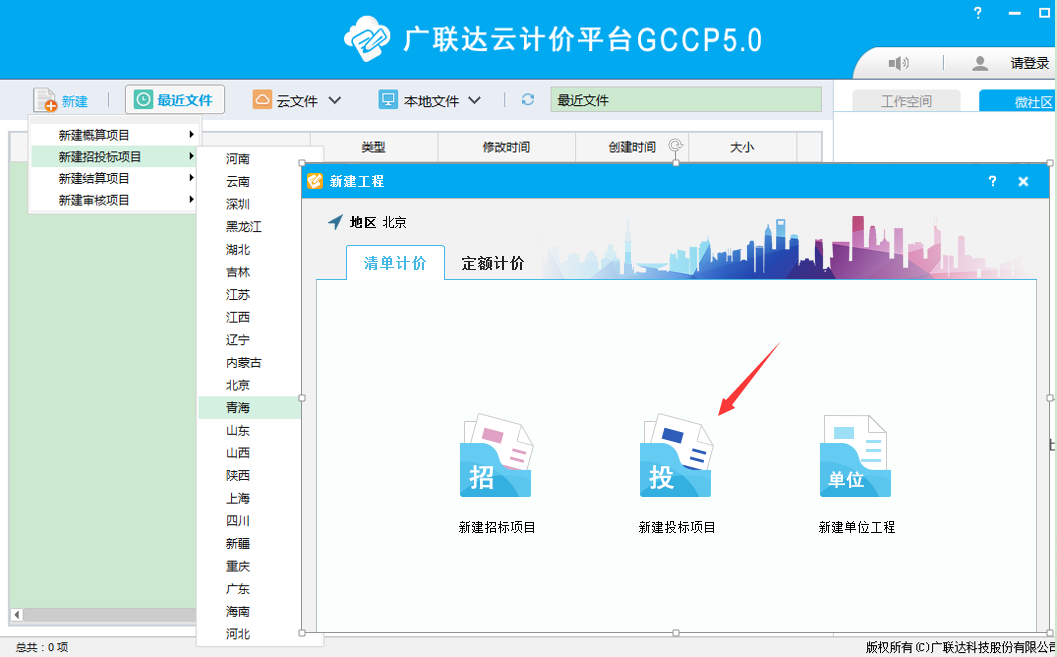Image resolution: width=1057 pixels, height=657 pixels.
Task: Click the 修改时间 column header
Action: click(x=506, y=147)
